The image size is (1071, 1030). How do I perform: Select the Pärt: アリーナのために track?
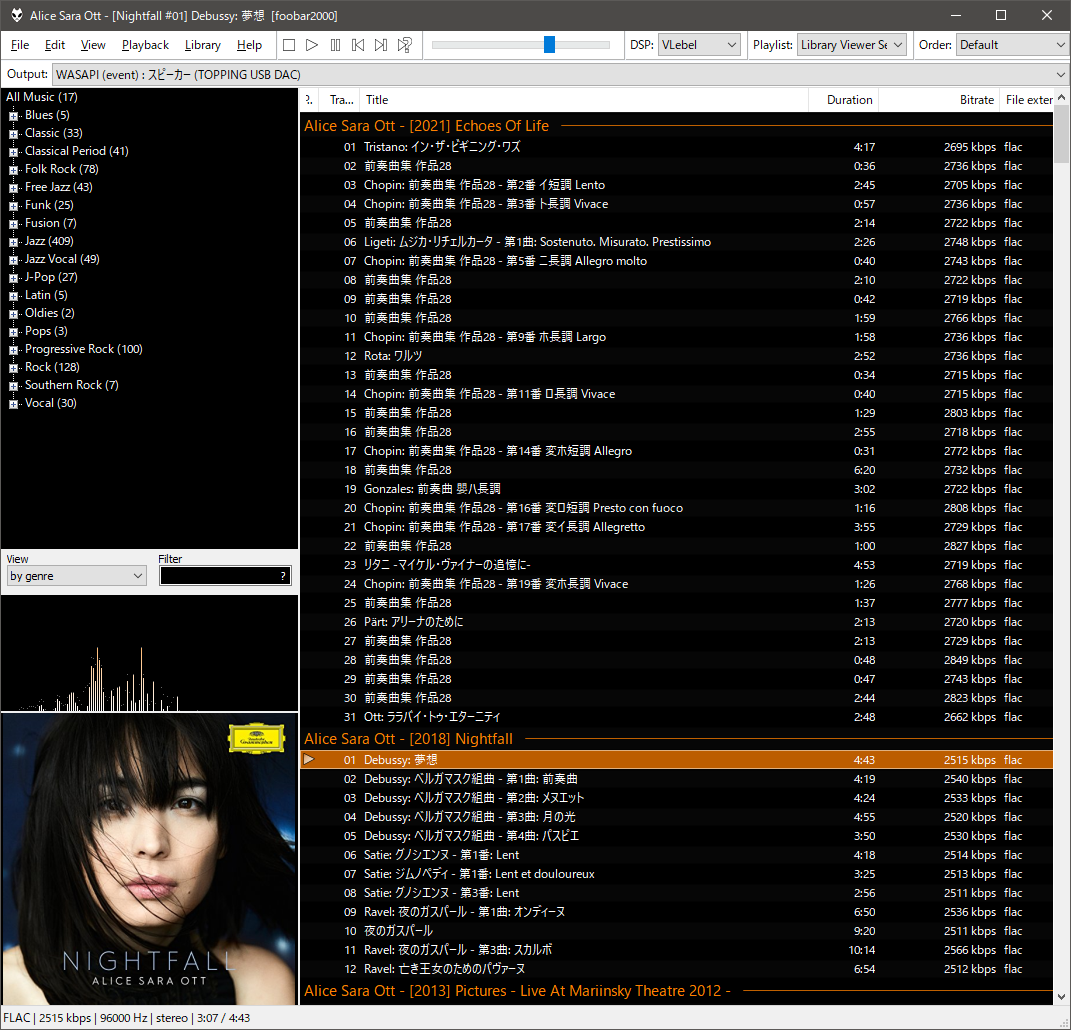click(676, 622)
